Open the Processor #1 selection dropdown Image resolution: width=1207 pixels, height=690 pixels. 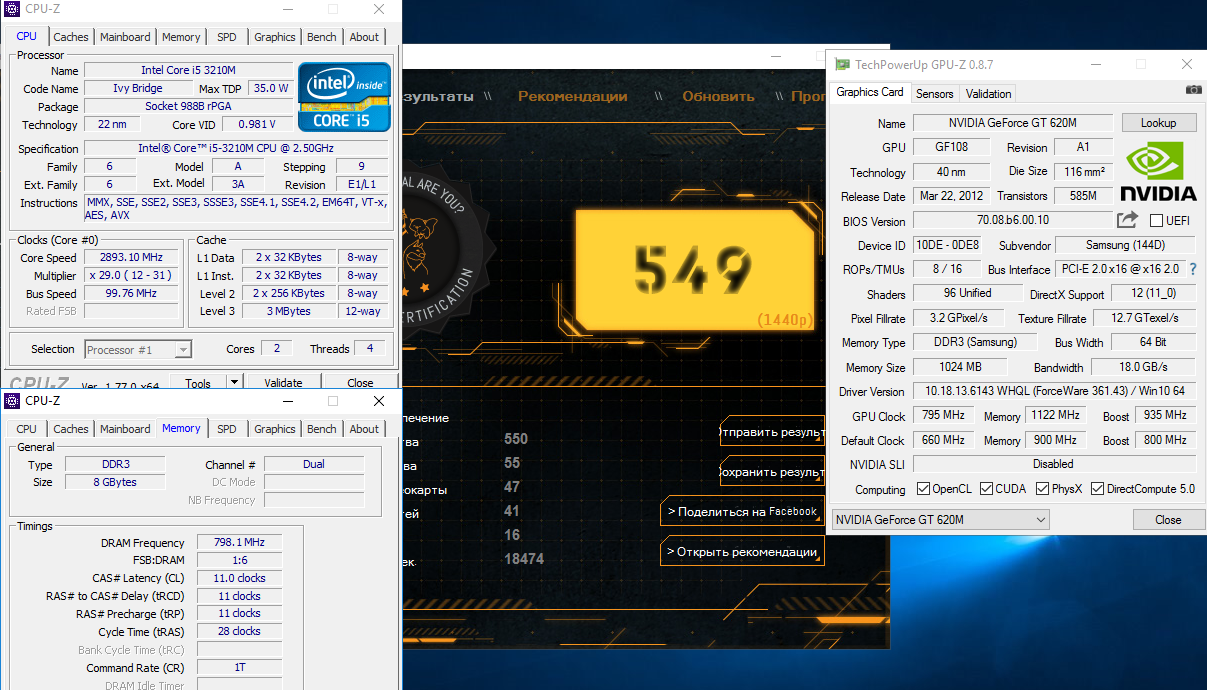(138, 349)
